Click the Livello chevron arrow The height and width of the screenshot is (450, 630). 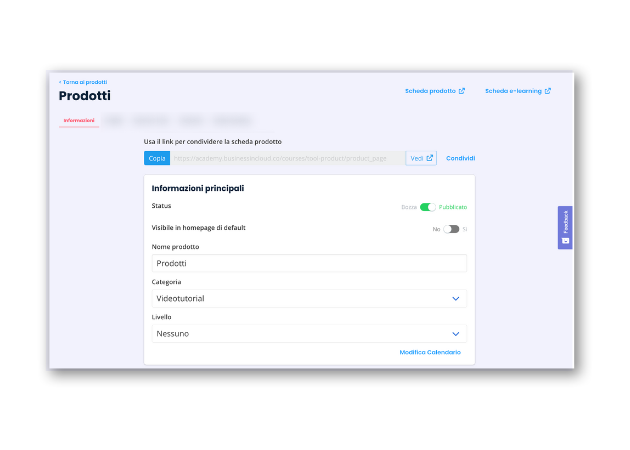tap(456, 333)
